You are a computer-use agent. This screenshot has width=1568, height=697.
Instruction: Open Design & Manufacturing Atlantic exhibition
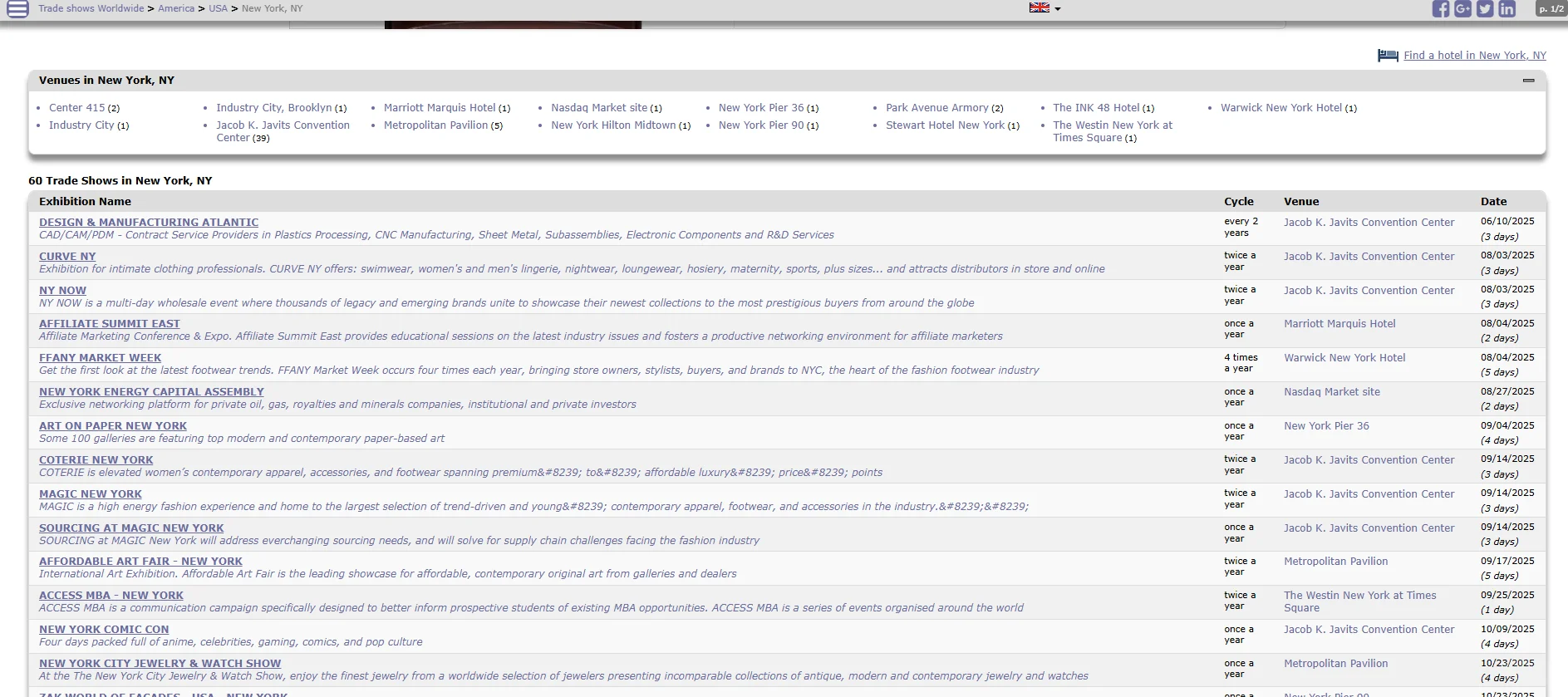tap(149, 223)
